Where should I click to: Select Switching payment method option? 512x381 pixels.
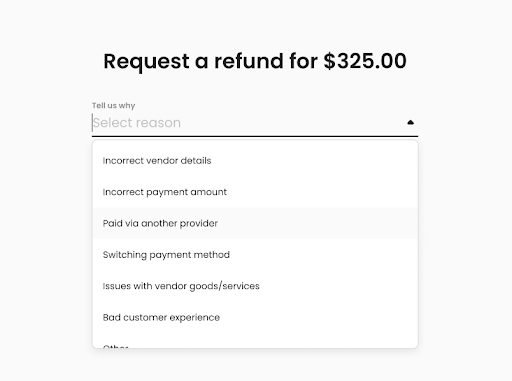pos(255,255)
